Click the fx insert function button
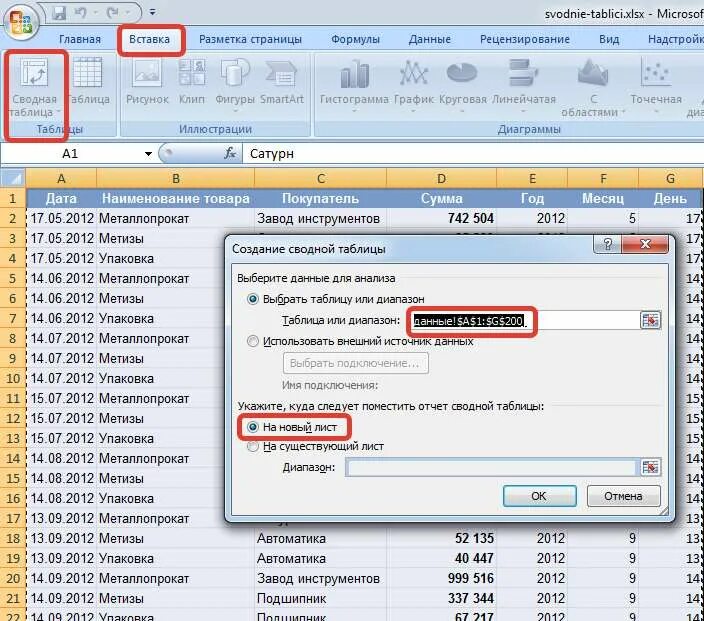This screenshot has width=704, height=621. (229, 154)
